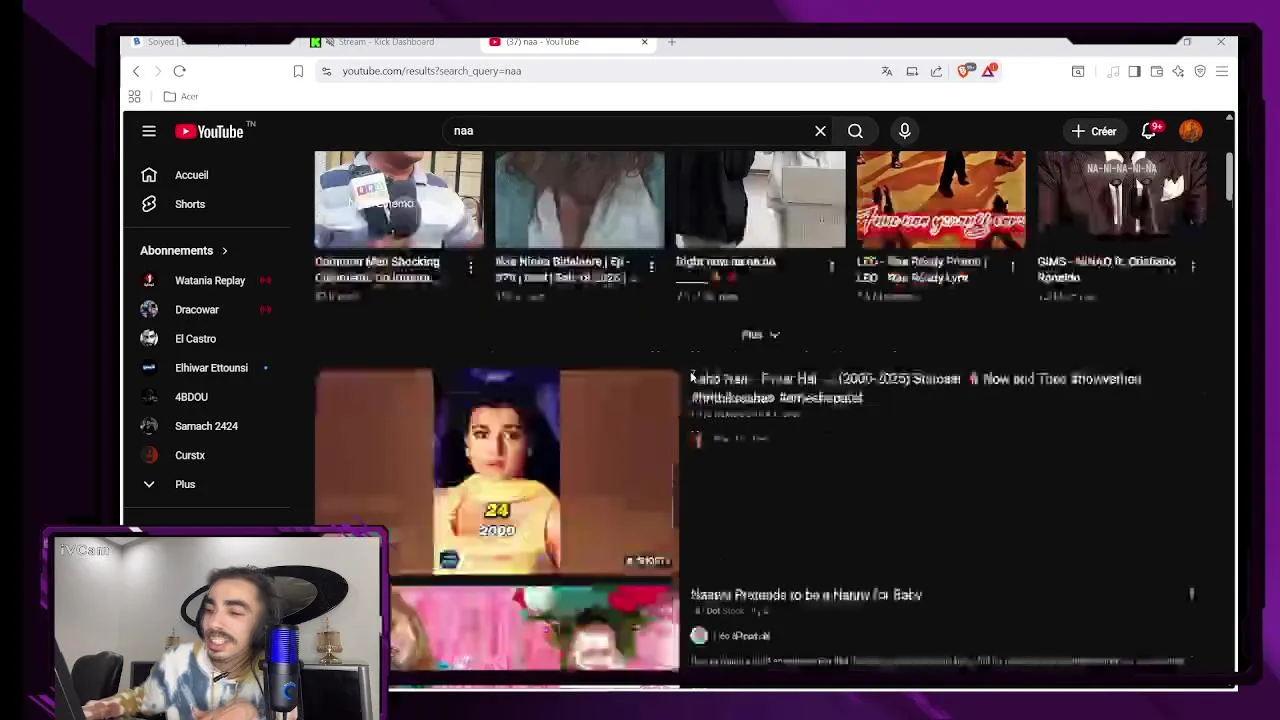Open the thumbnail showing 24 and 2000

tap(497, 471)
